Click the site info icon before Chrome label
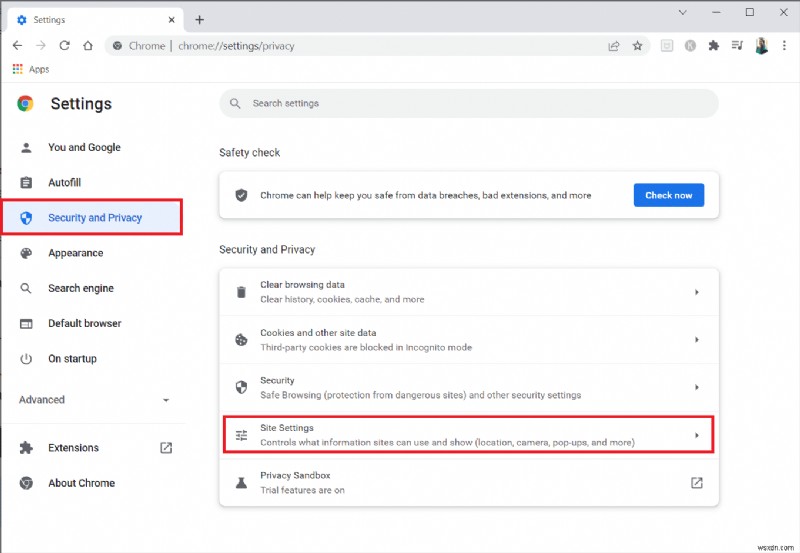The image size is (800, 553). tap(117, 46)
